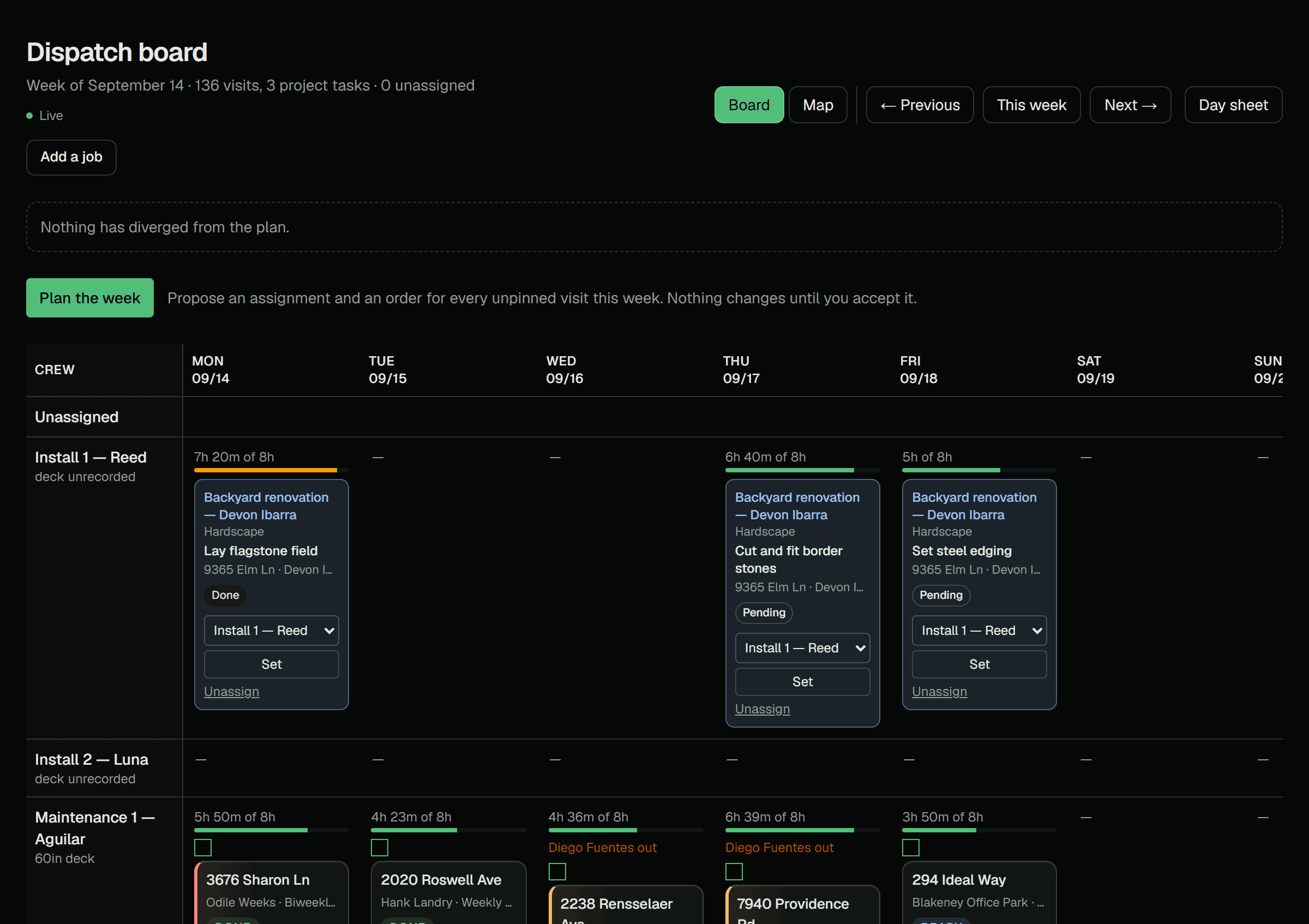This screenshot has height=924, width=1309.
Task: Select the 294 Ideal Way visit card
Action: tap(979, 893)
